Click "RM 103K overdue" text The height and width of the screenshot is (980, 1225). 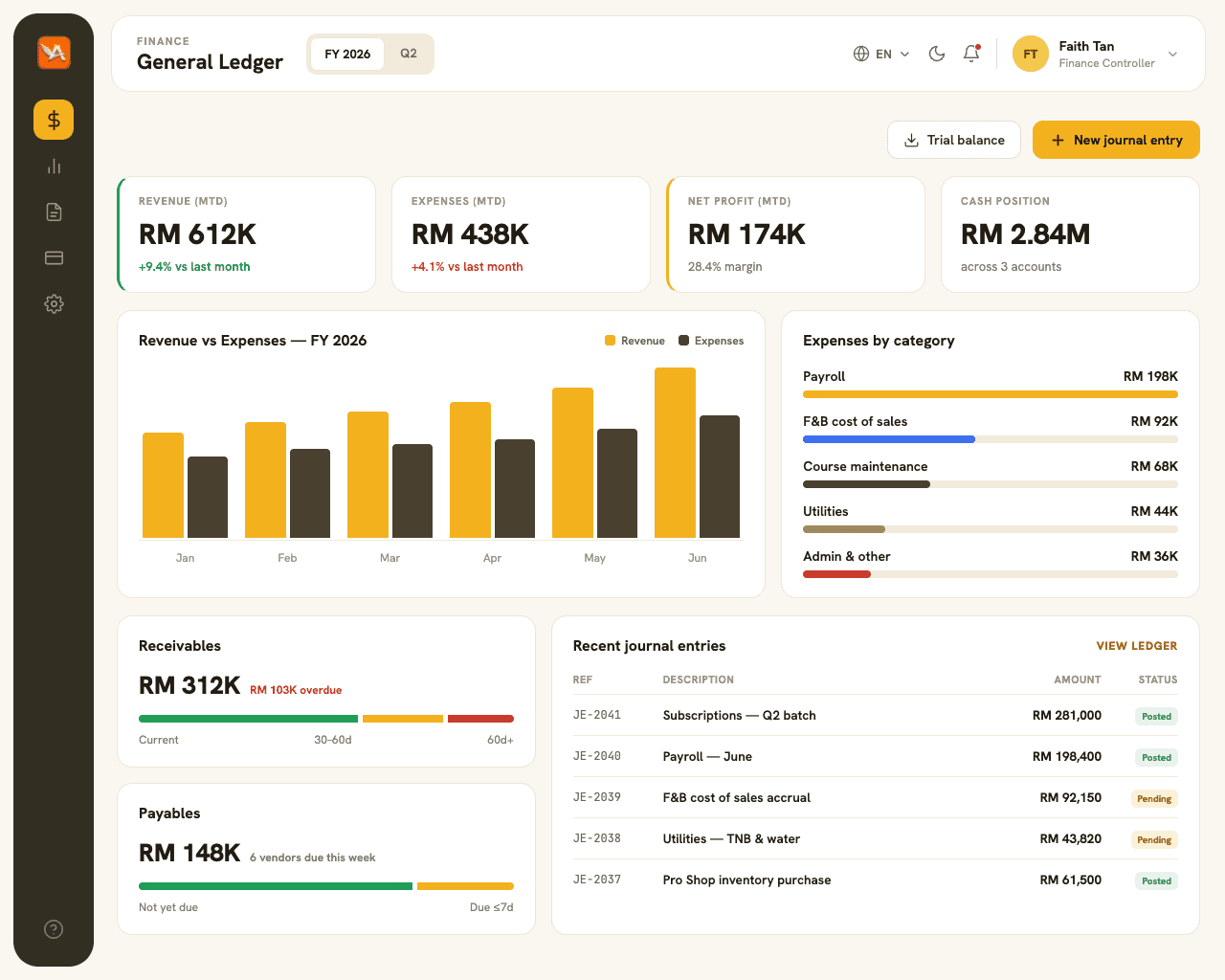[x=296, y=690]
